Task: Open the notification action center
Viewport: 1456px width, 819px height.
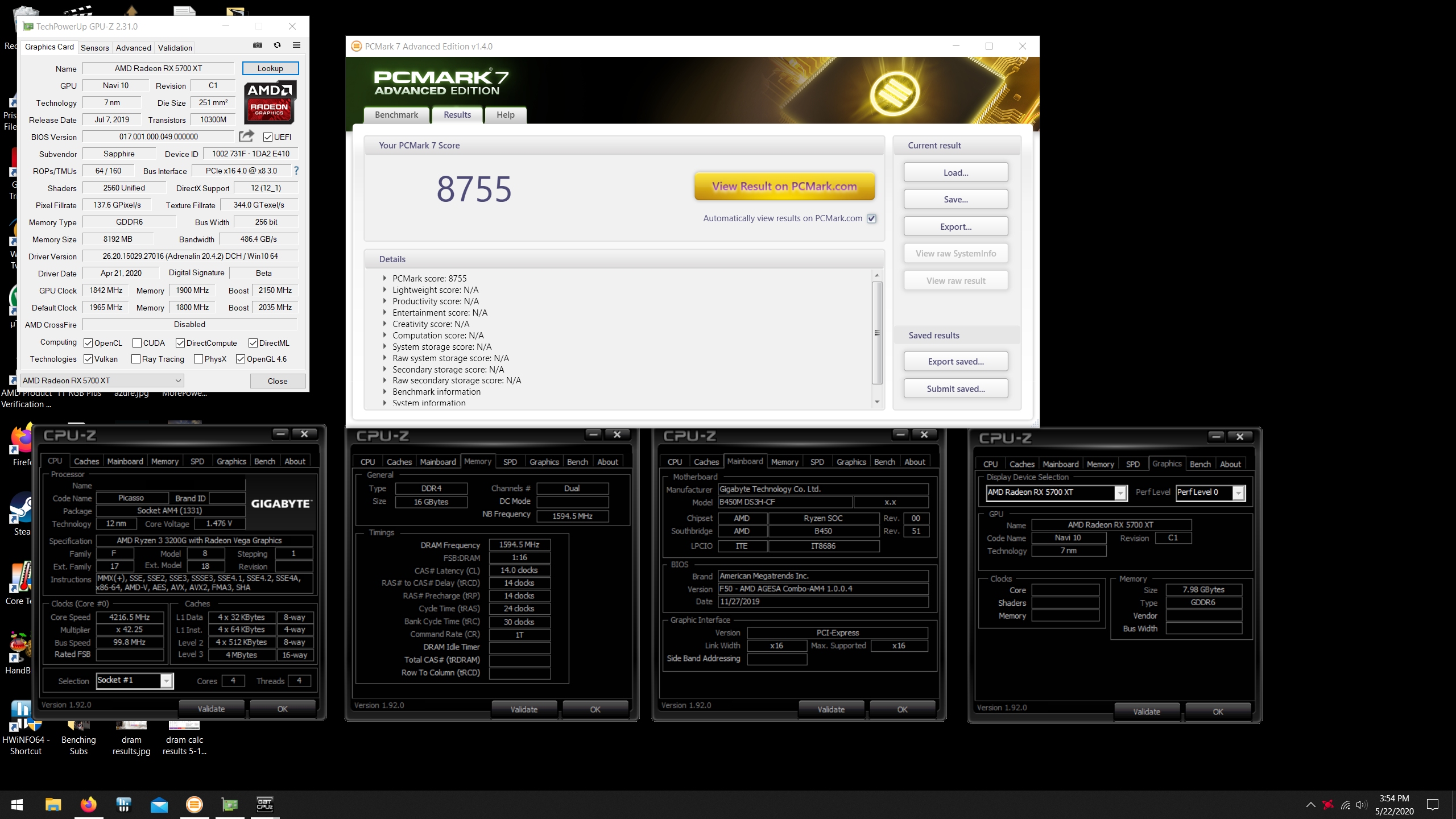Action: click(1433, 805)
